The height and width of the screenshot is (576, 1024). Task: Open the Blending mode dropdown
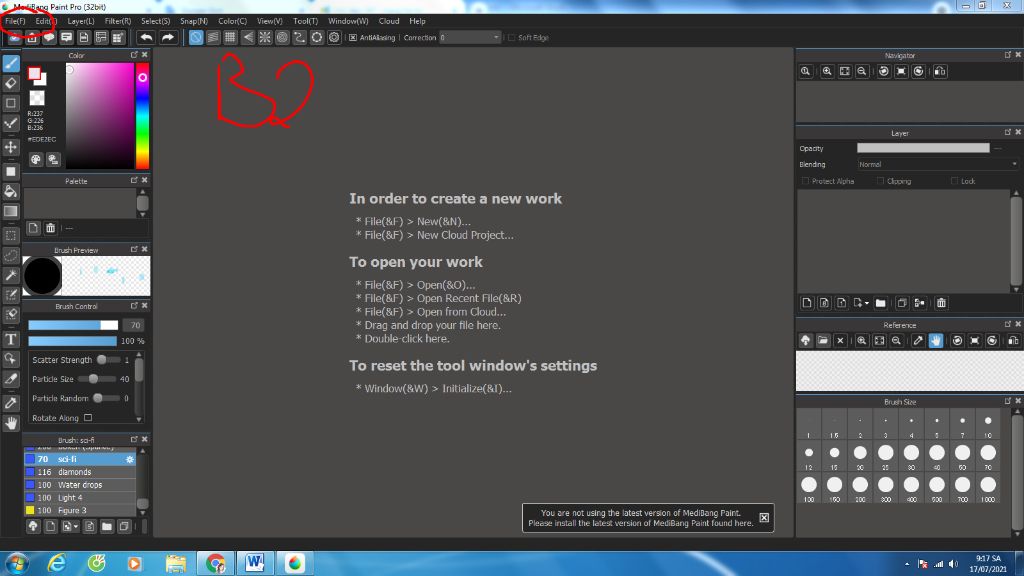[938, 165]
